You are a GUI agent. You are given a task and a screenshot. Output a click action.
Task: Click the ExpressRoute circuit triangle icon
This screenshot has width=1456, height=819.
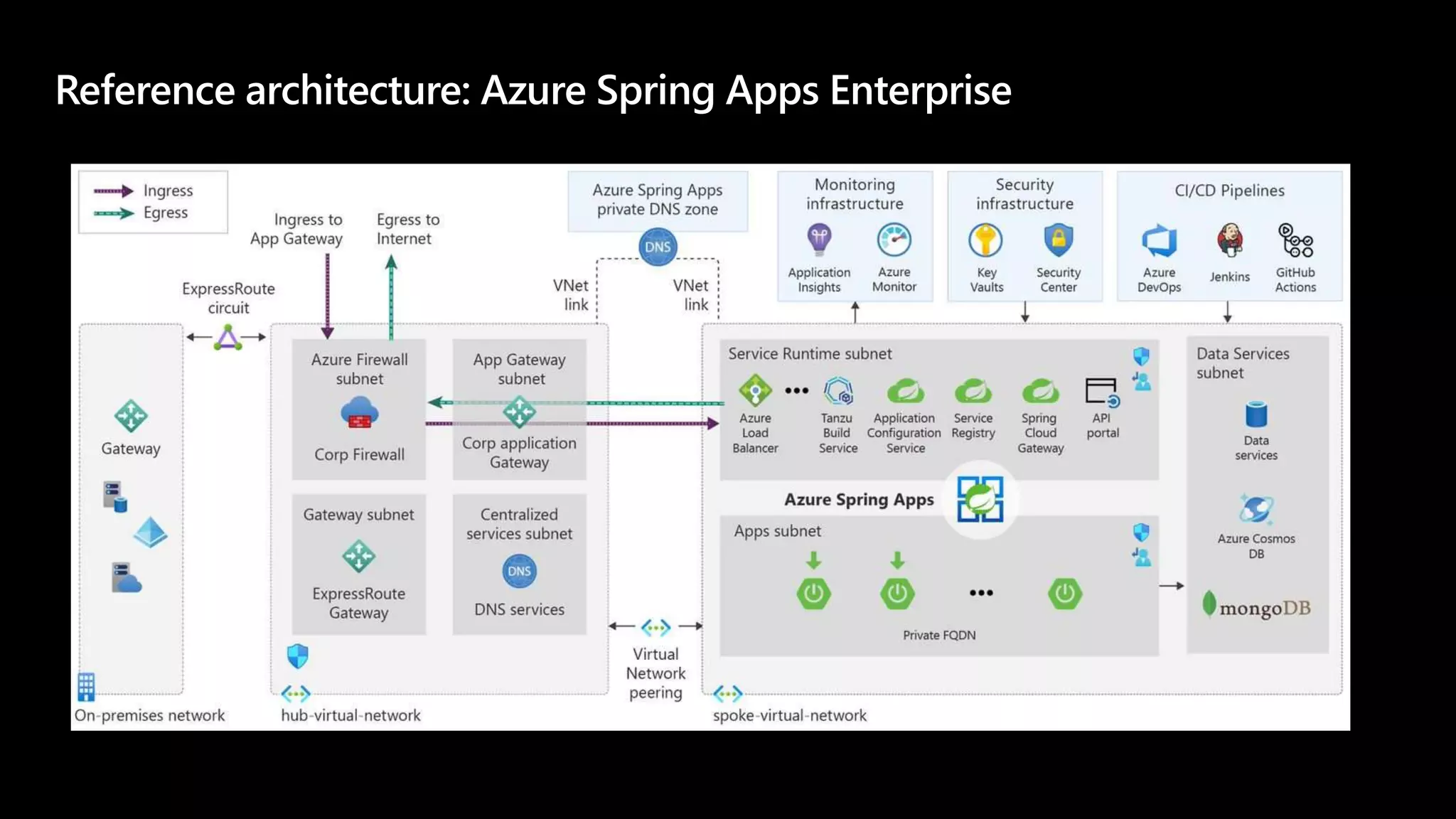pyautogui.click(x=227, y=338)
